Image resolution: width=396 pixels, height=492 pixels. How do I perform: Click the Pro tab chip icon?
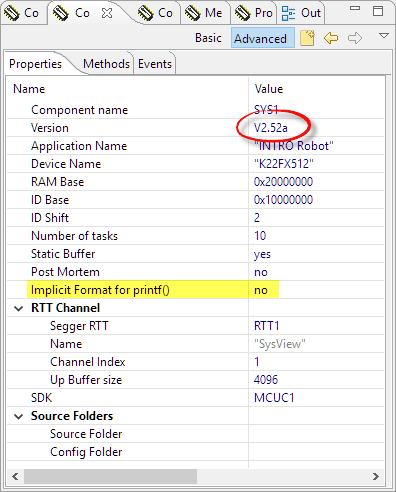coord(242,13)
